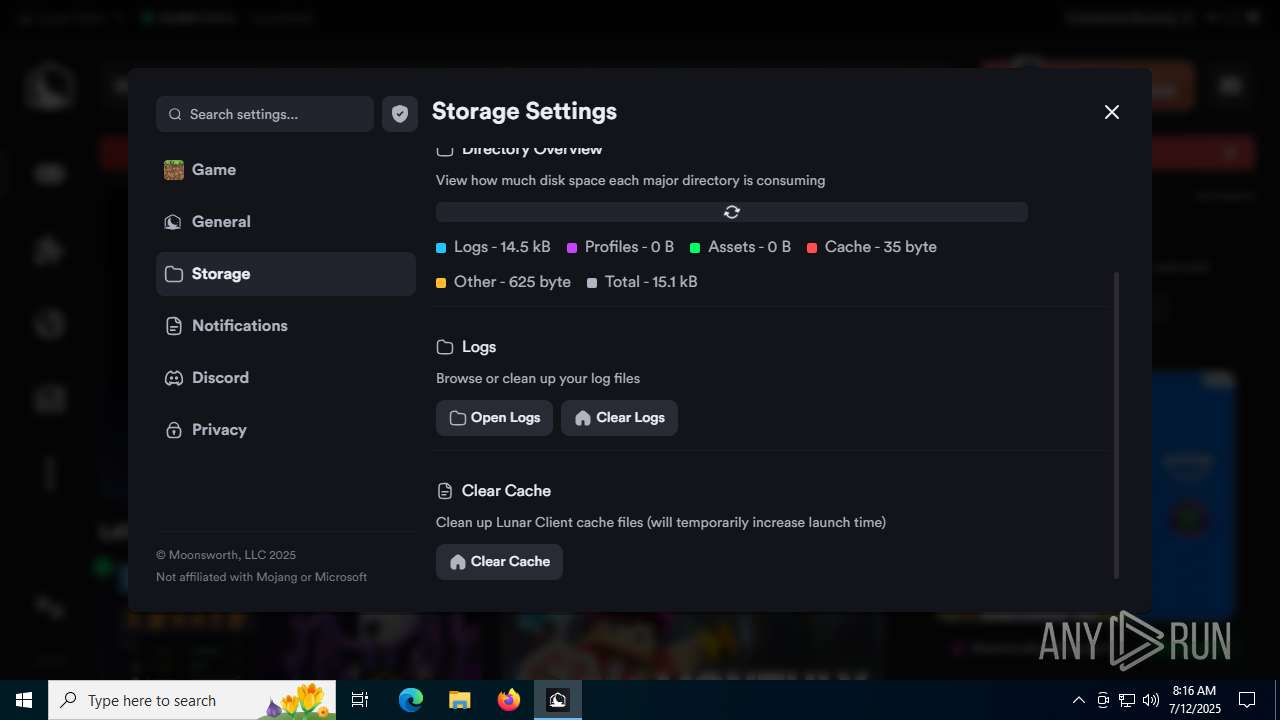Click 'Cache - 35 byte' text
Screen dimensions: 1280x720
pos(881,247)
